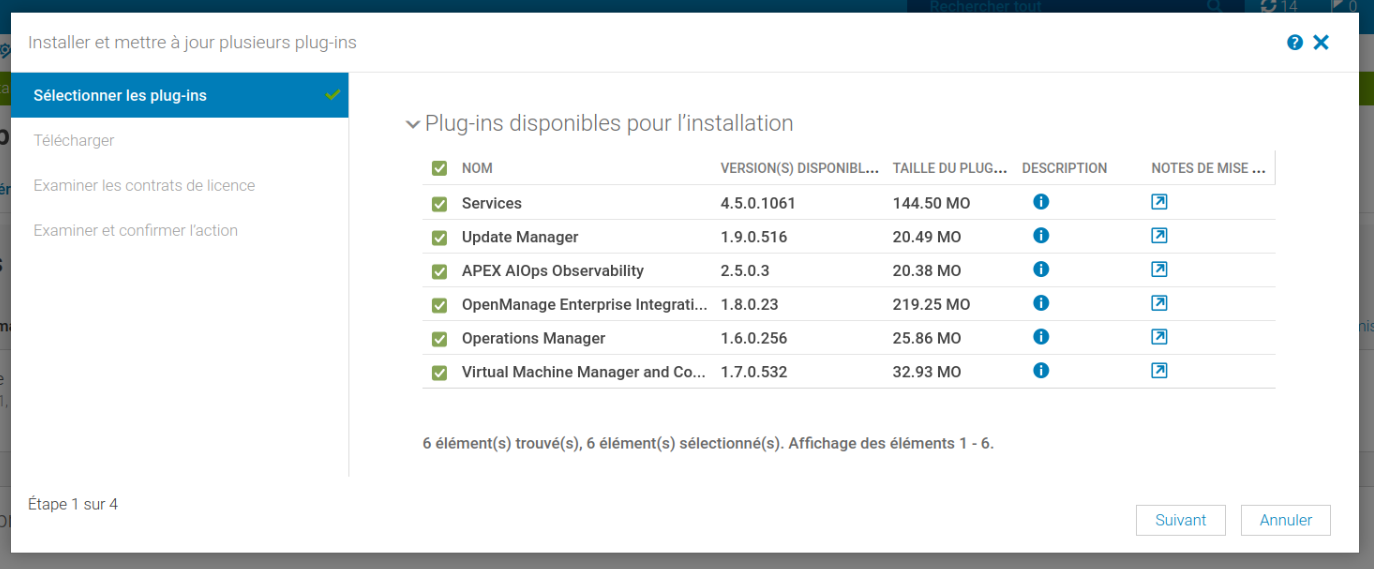Image resolution: width=1374 pixels, height=569 pixels.
Task: Open Examiner et confirmer l'action step
Action: pyautogui.click(x=136, y=230)
